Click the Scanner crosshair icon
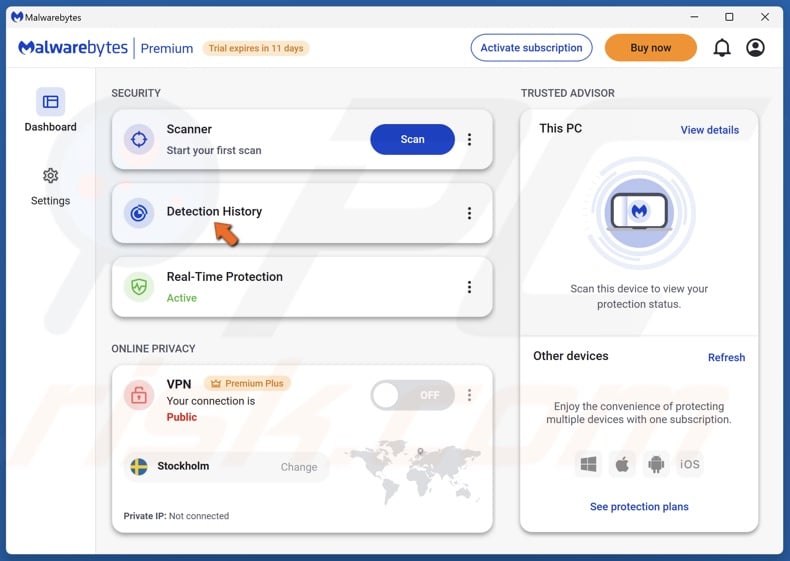Viewport: 790px width, 561px height. pos(139,139)
